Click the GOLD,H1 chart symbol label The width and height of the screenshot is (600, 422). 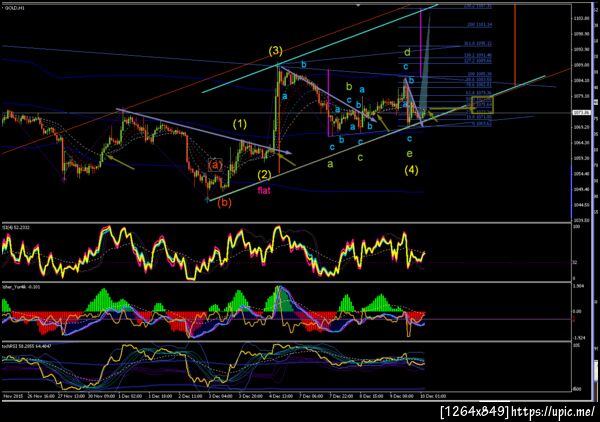15,8
